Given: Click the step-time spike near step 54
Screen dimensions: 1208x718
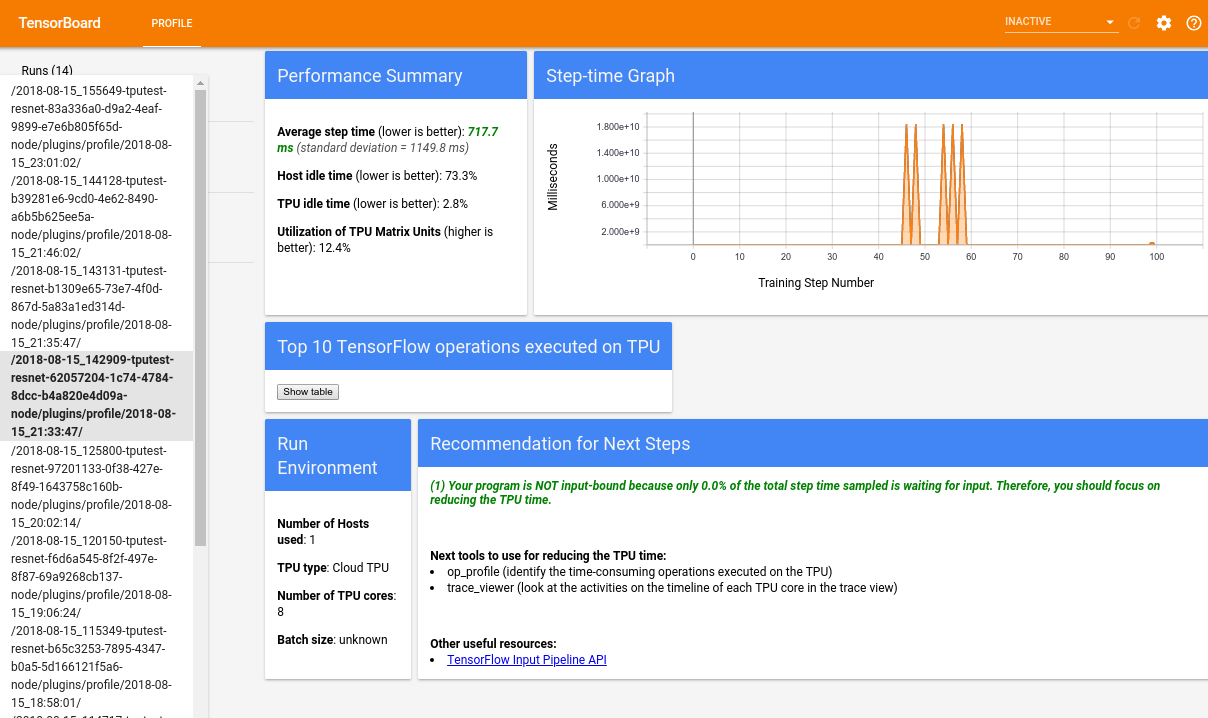Looking at the screenshot, I should [943, 185].
